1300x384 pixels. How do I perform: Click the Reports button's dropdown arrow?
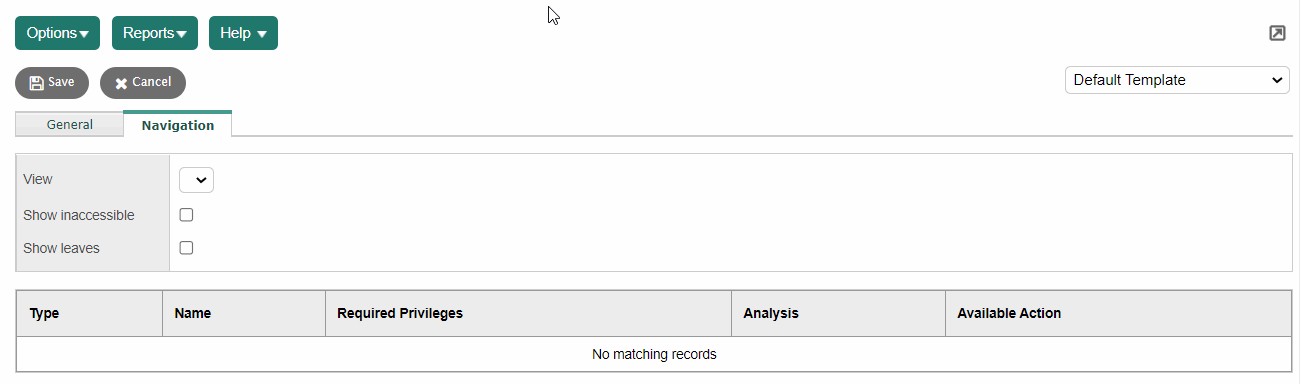point(182,34)
